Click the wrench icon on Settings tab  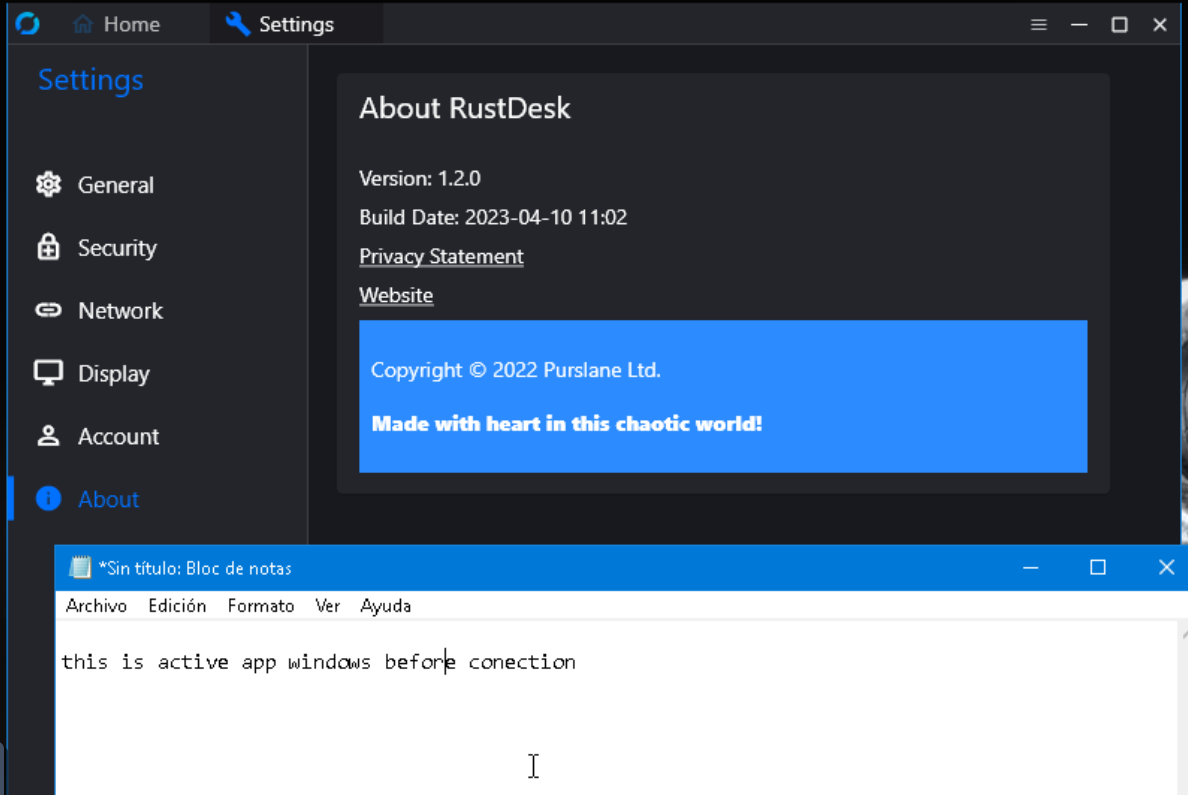(x=237, y=23)
